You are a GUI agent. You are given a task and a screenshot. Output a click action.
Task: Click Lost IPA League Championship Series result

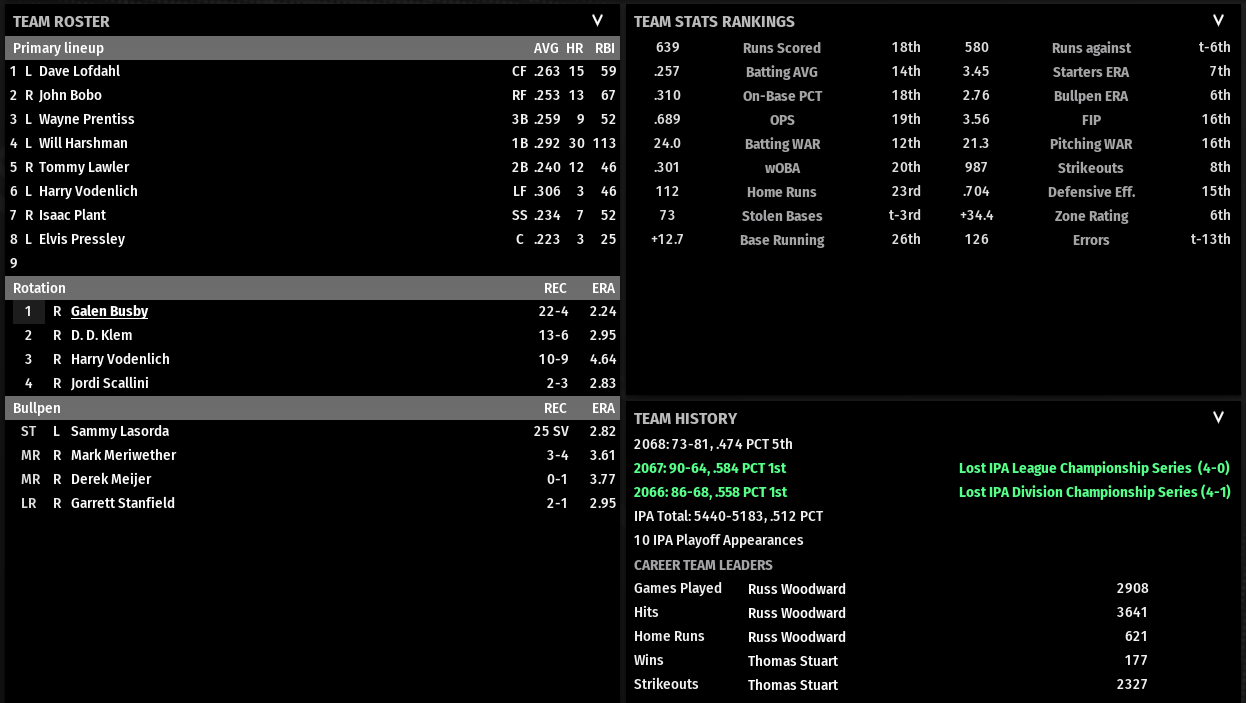click(x=1095, y=468)
